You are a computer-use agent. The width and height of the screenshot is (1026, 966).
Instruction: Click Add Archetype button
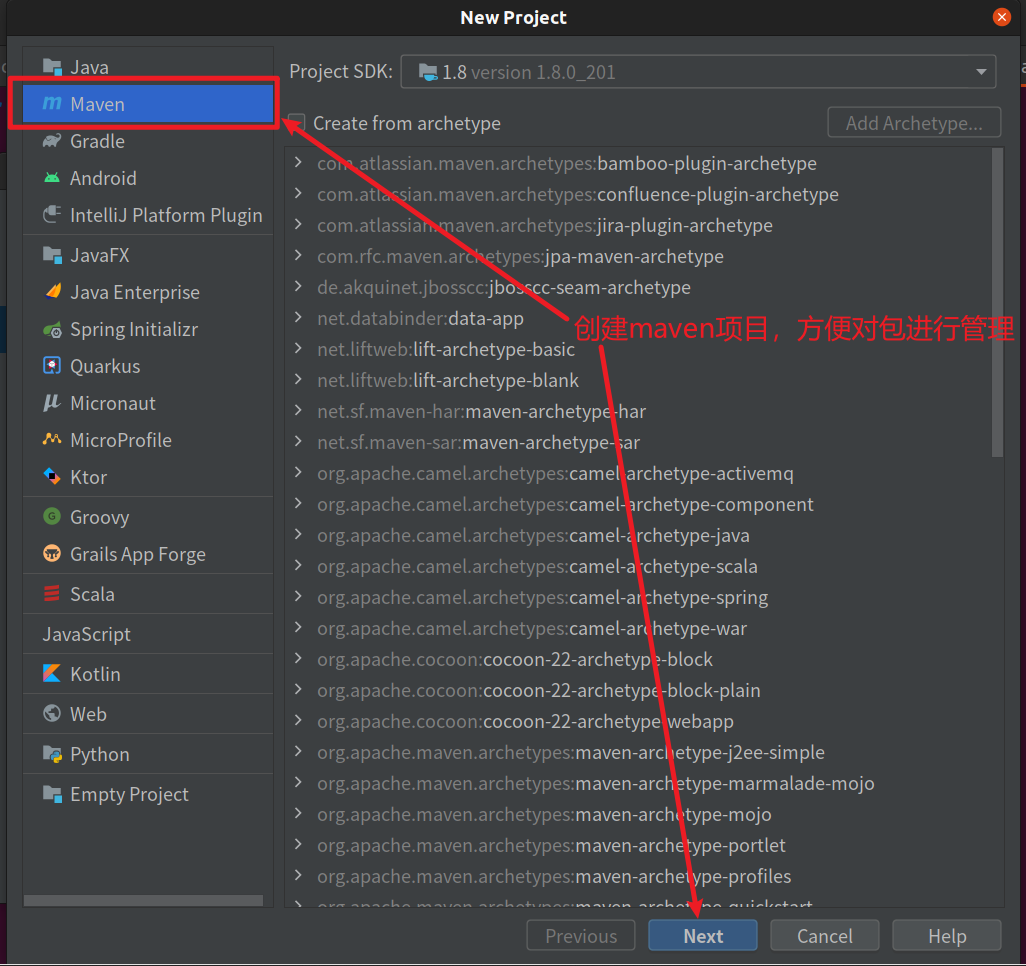[x=914, y=122]
